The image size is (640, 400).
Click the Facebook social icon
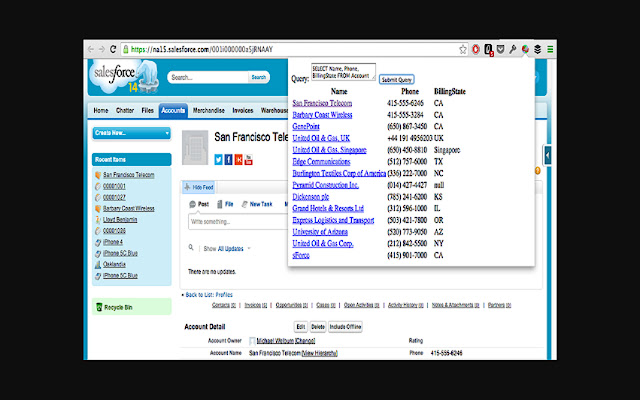pyautogui.click(x=228, y=160)
